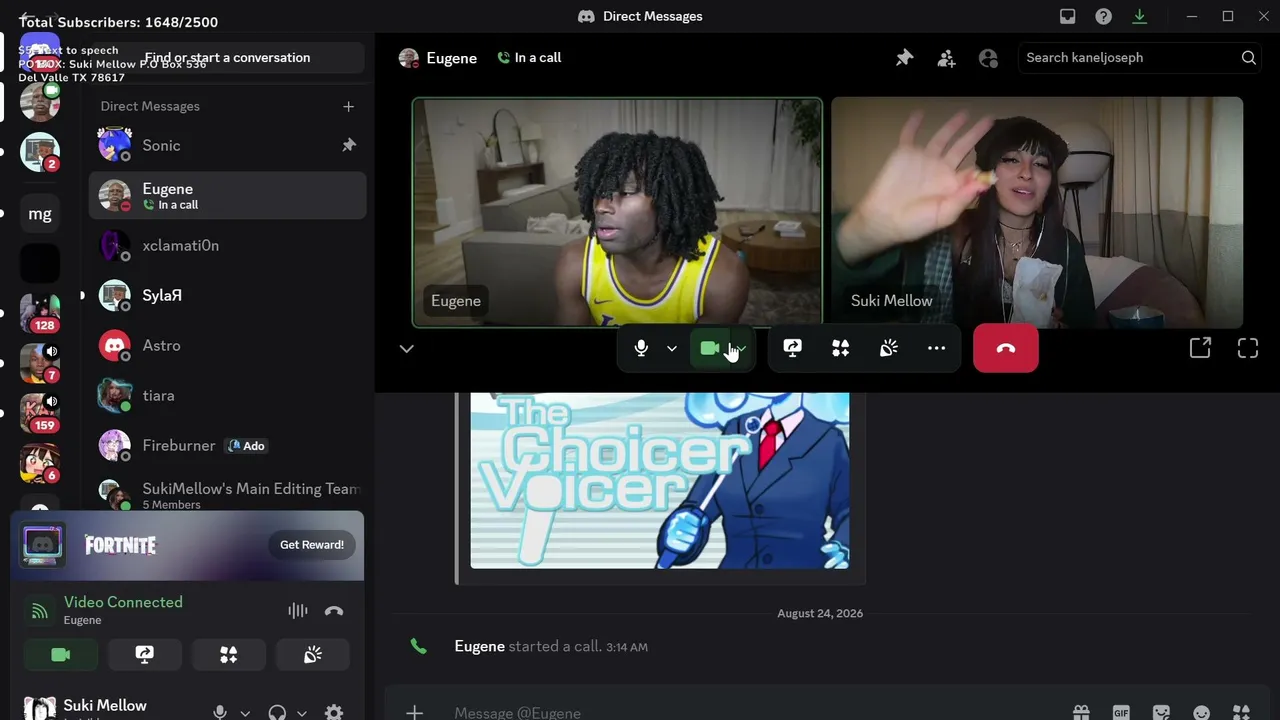Open soundboard from the voice panel
Viewport: 1280px width, 720px height.
pos(313,654)
